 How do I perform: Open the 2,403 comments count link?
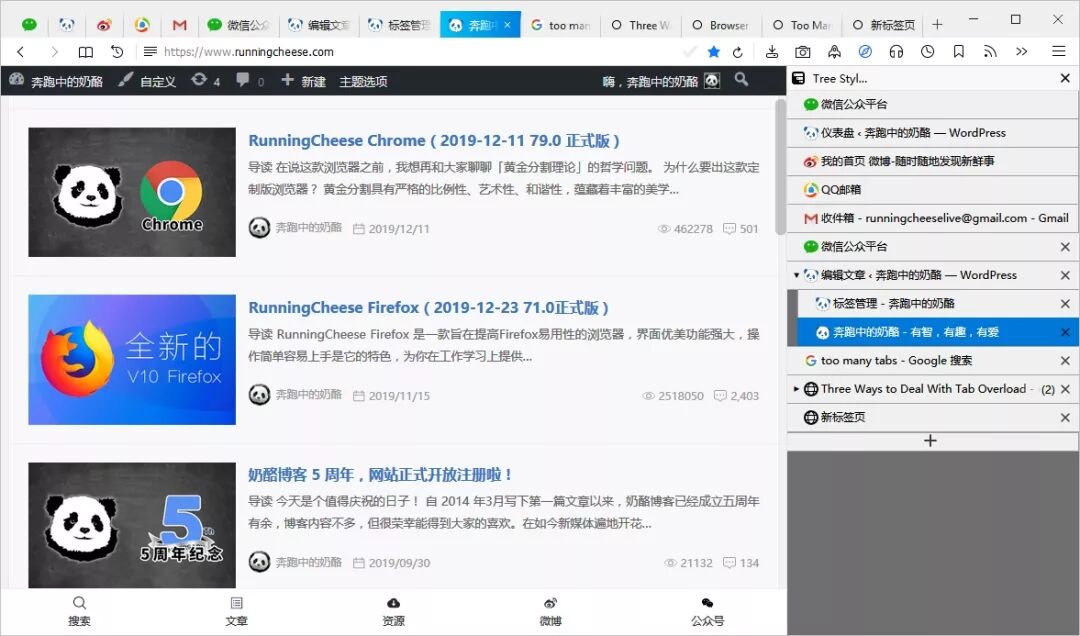pos(736,396)
